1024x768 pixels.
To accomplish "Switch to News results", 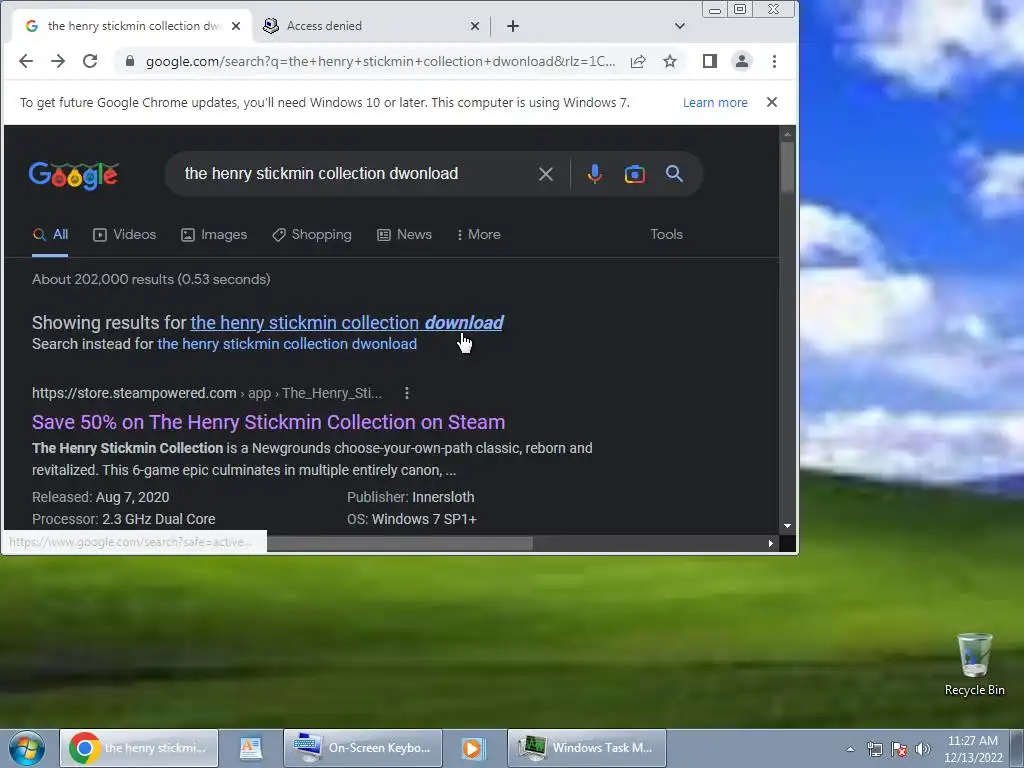I will pos(404,234).
